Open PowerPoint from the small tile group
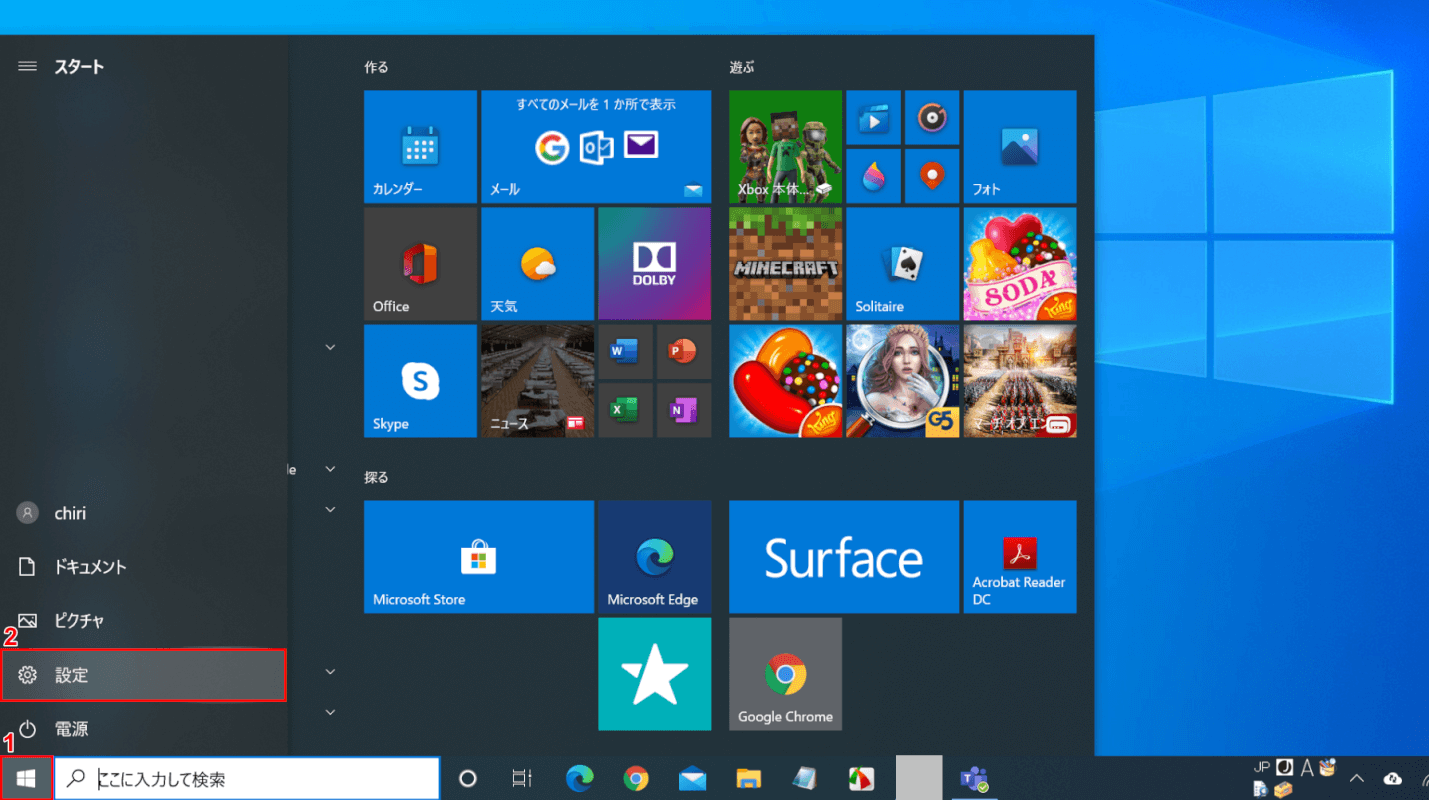 coord(684,351)
